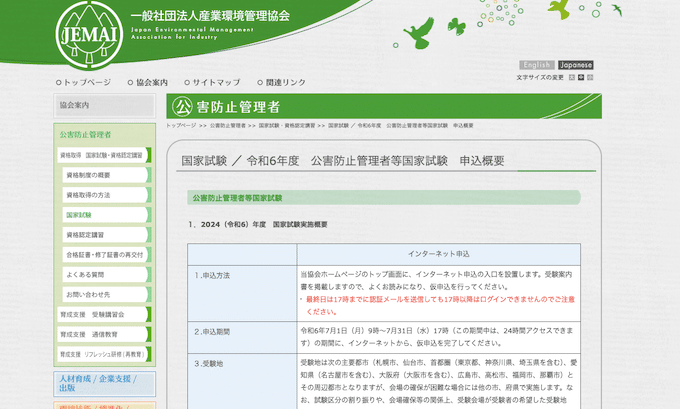Viewport: 680px width, 409px height.
Task: Open 協会案内 in top navigation
Action: point(148,82)
